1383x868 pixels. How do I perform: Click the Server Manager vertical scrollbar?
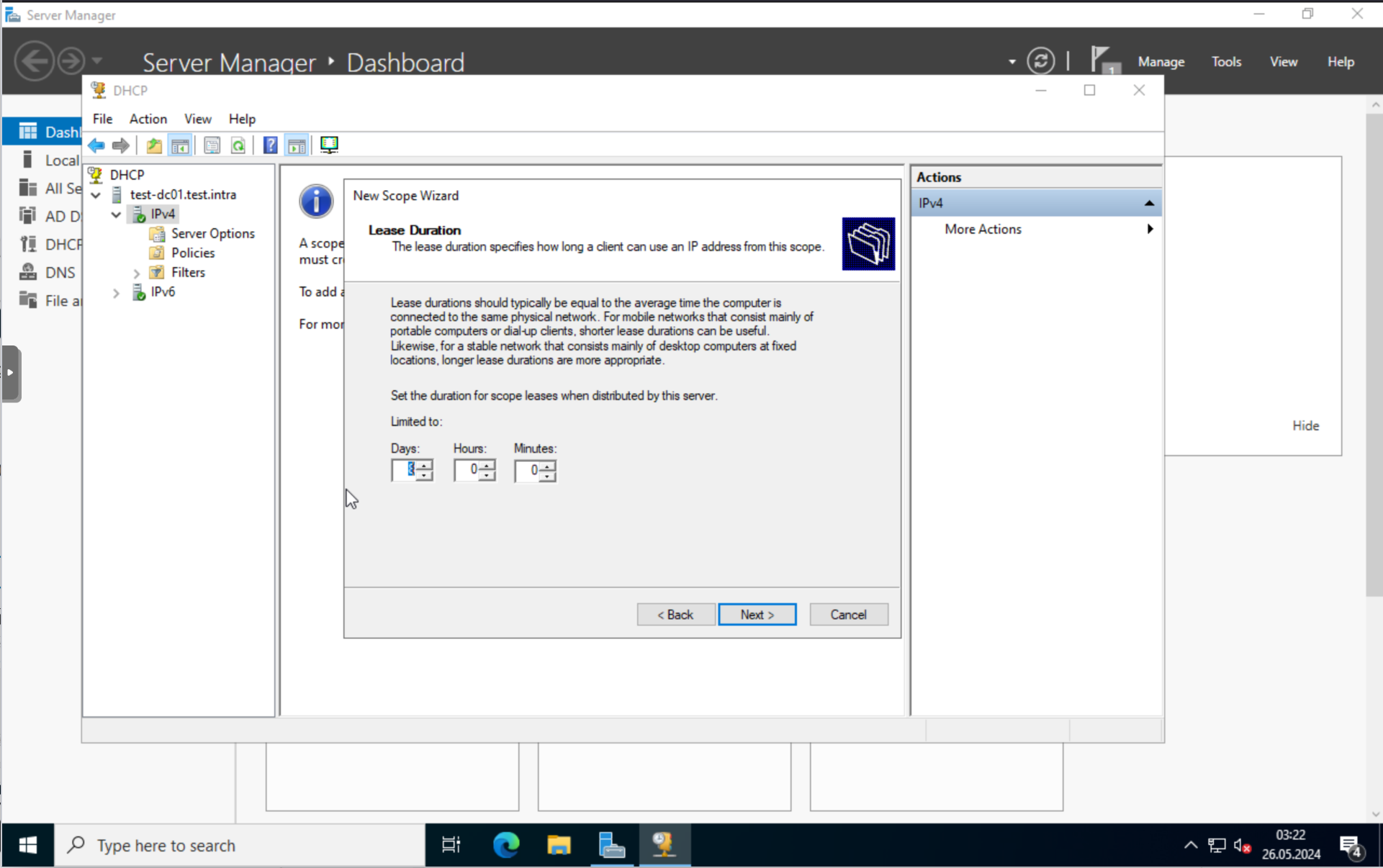[x=1374, y=355]
